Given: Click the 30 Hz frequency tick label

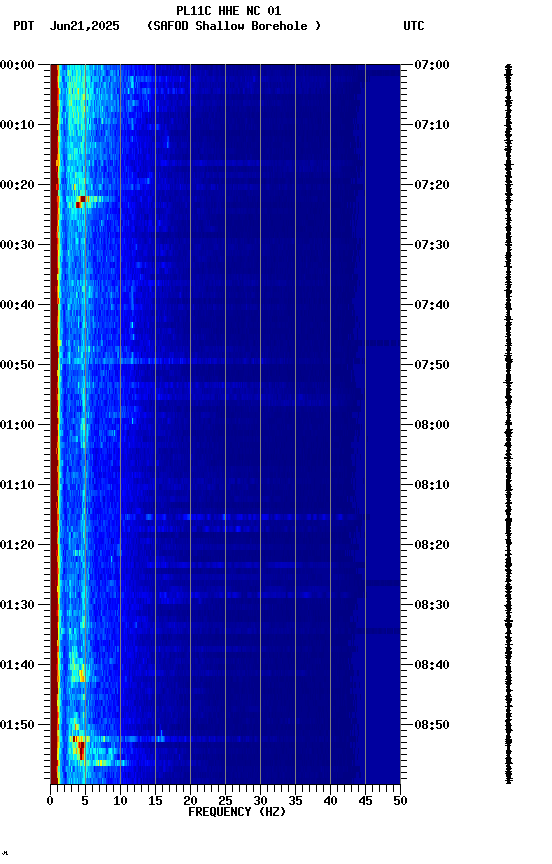Looking at the screenshot, I should [260, 802].
